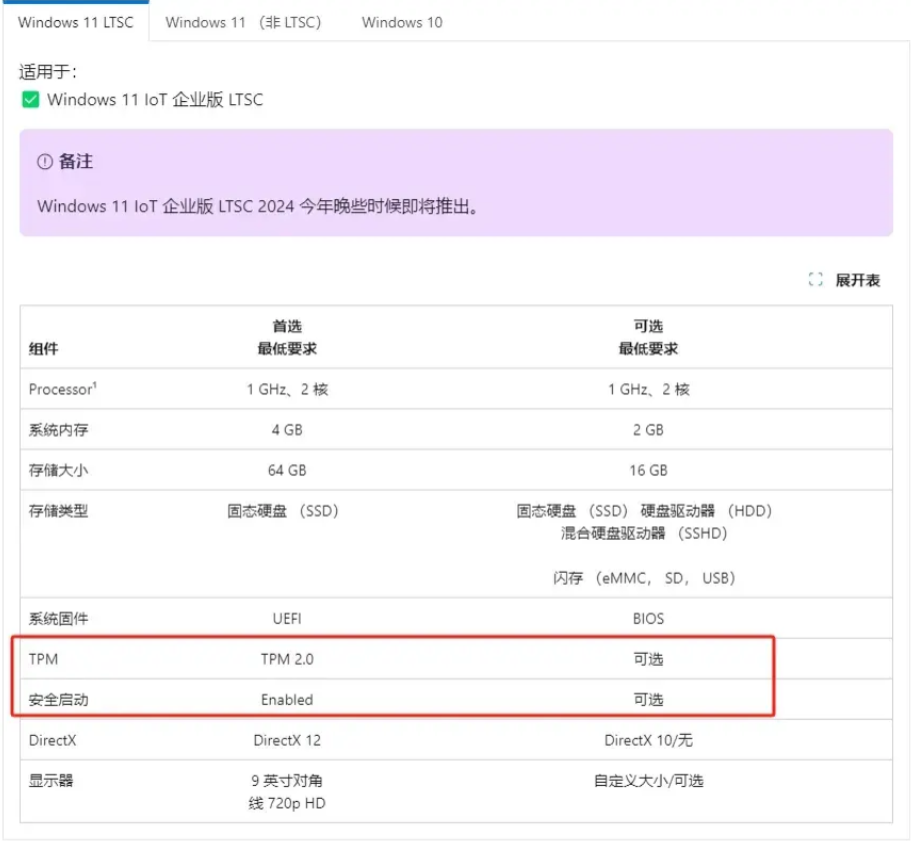Image resolution: width=911 pixels, height=841 pixels.
Task: Click the expand-table brackets icon
Action: coord(815,280)
